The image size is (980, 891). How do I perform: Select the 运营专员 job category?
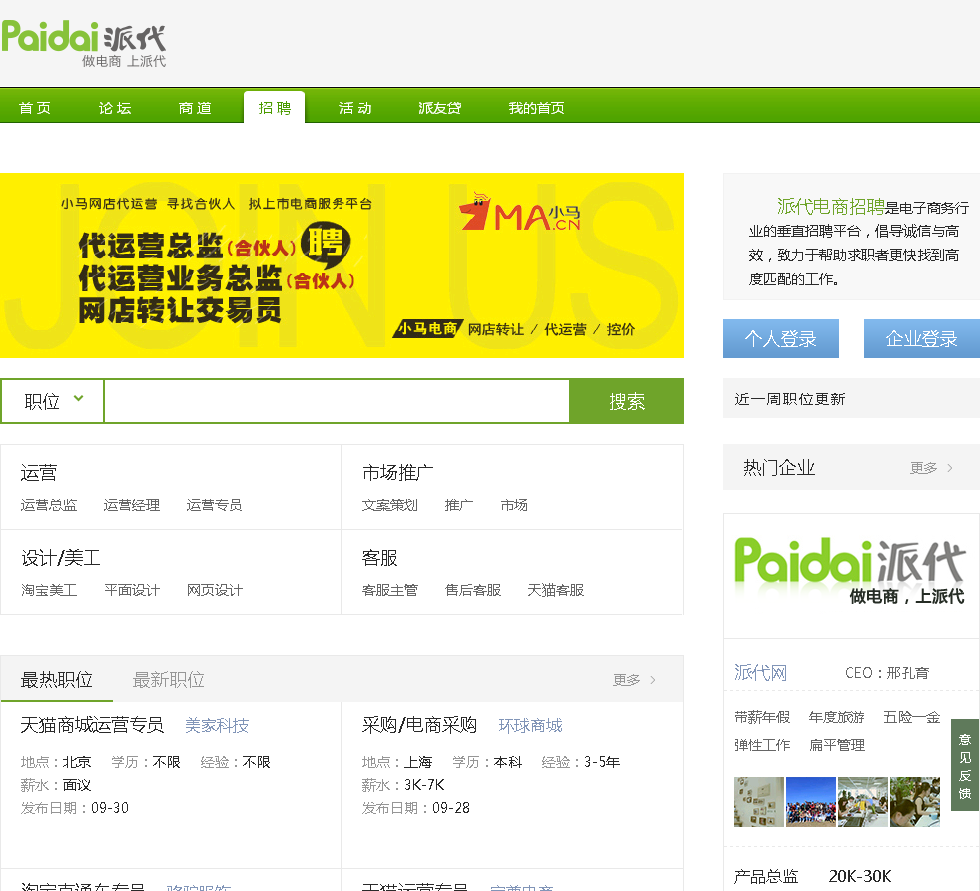[x=214, y=505]
